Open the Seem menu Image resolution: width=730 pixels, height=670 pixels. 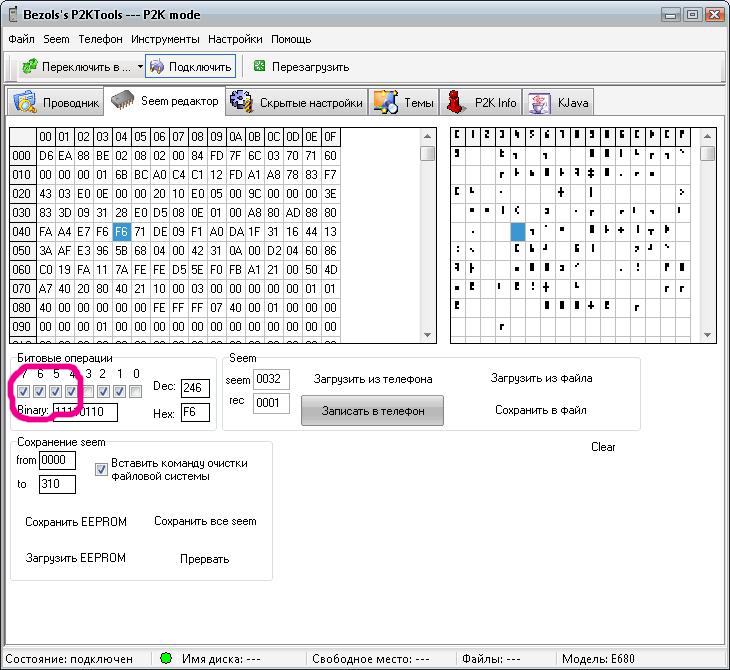56,39
